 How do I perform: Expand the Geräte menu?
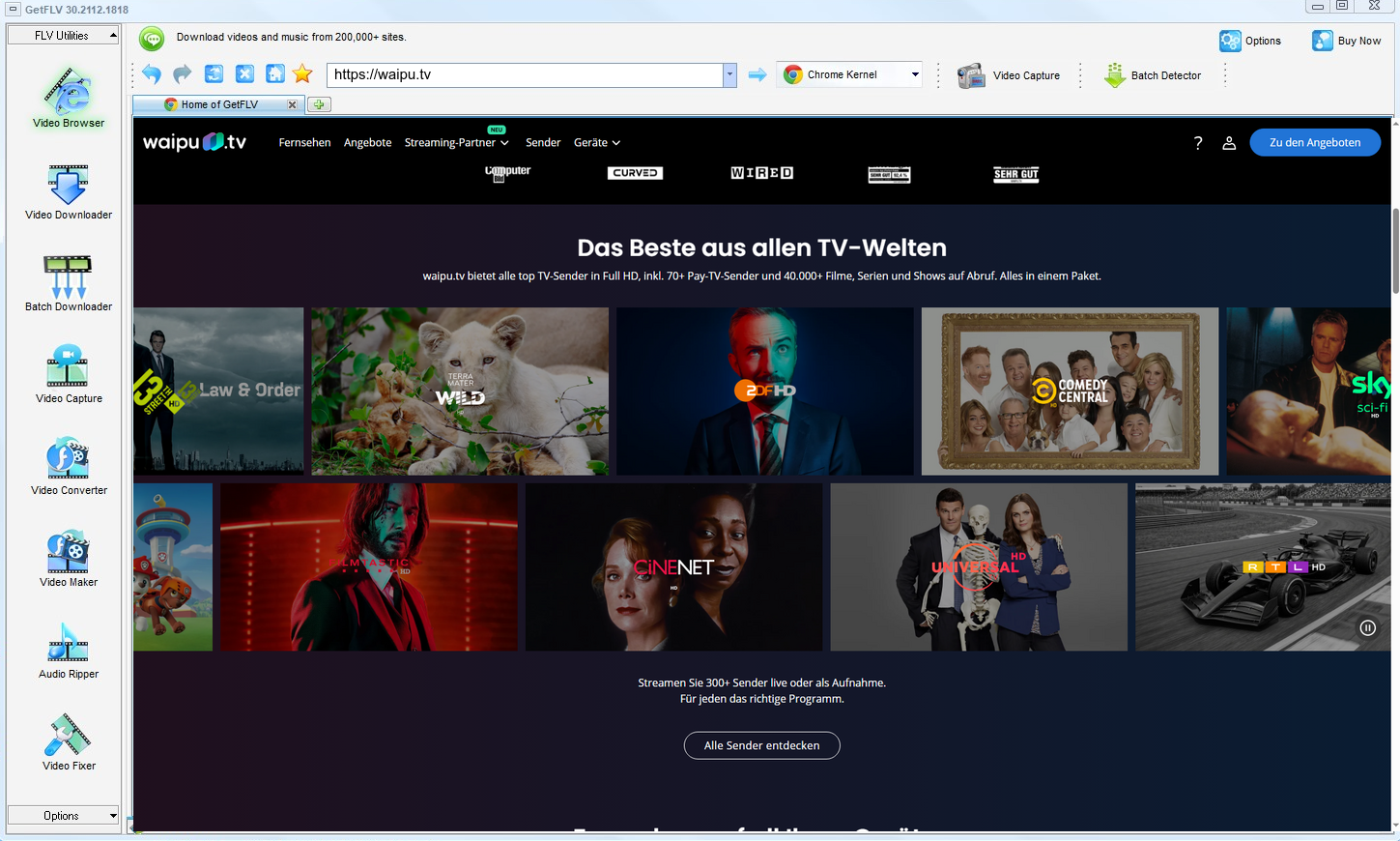point(597,142)
